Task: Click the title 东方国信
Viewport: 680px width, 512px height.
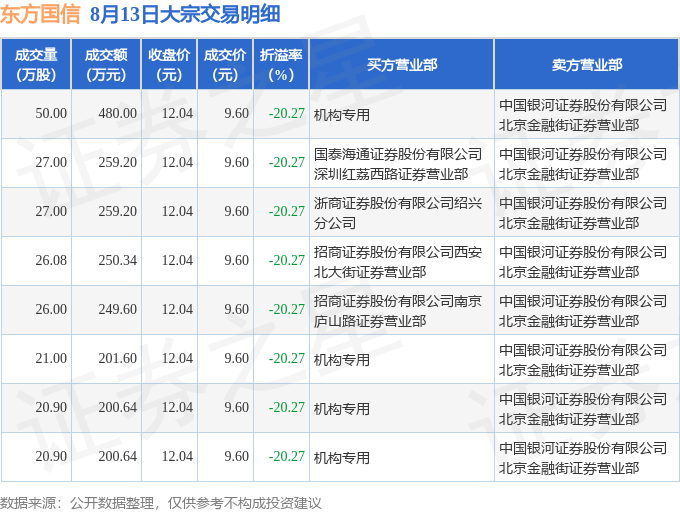Action: 40,14
